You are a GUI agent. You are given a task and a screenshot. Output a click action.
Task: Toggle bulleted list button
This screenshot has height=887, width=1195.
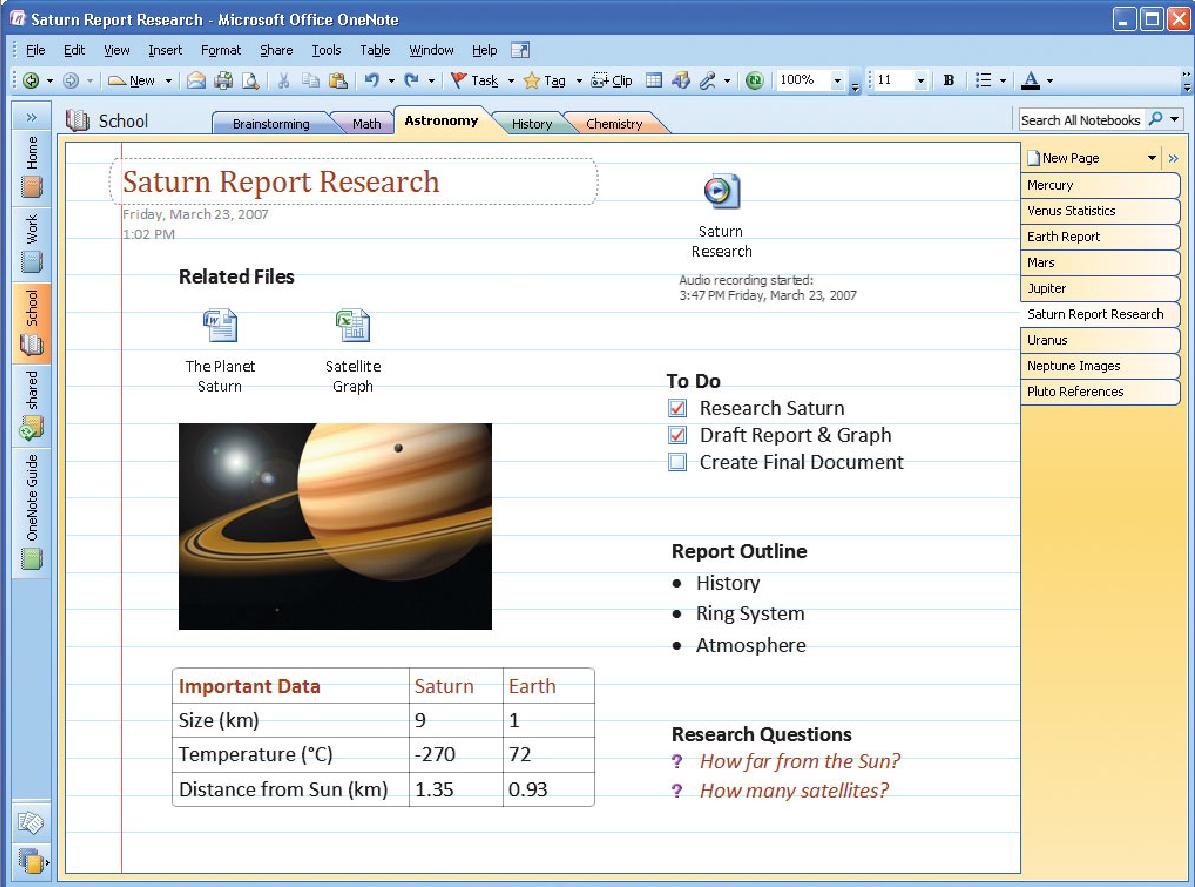tap(984, 80)
